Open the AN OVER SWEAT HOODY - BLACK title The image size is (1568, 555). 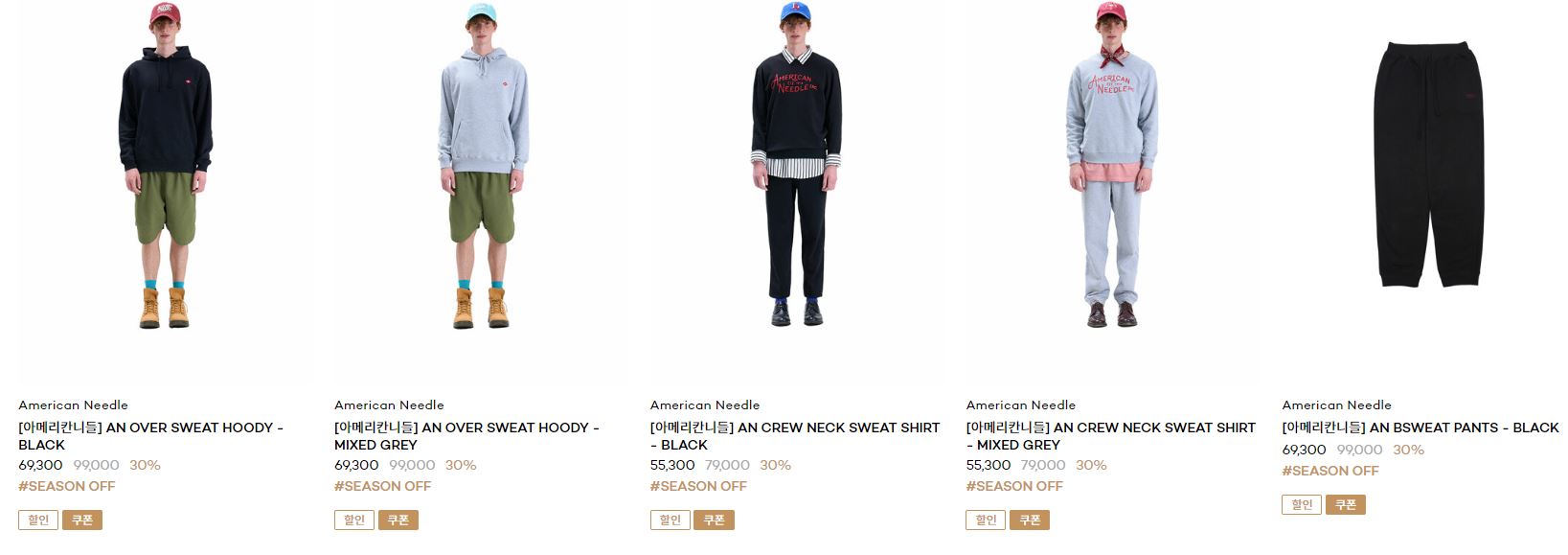click(150, 436)
